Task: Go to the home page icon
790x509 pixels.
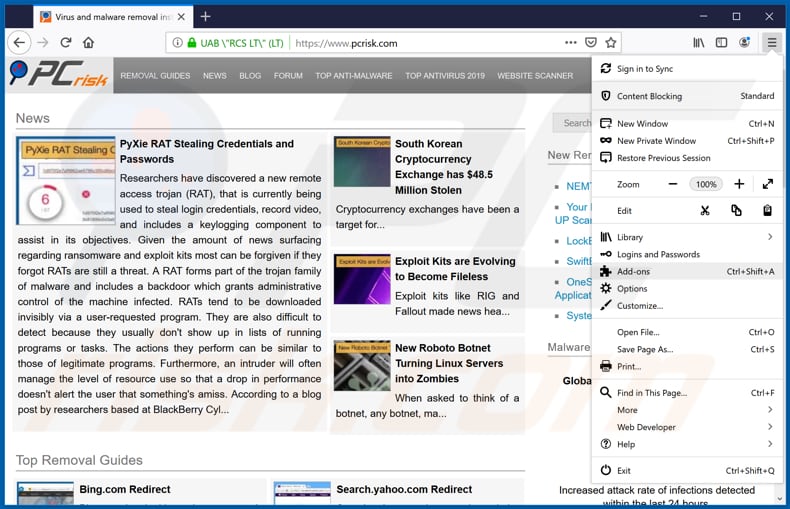Action: tap(89, 43)
